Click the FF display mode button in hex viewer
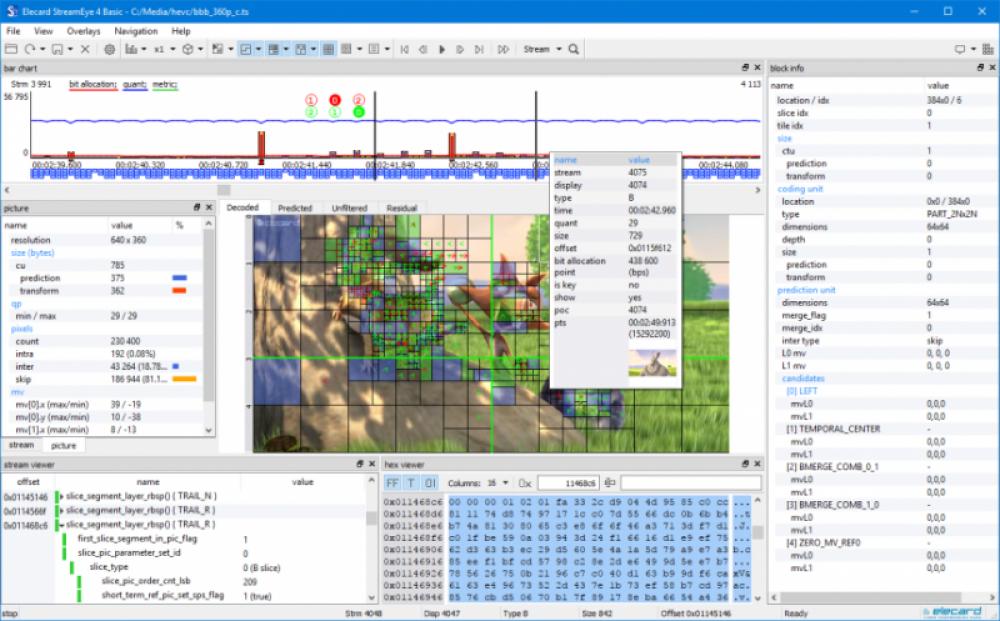Image resolution: width=1000 pixels, height=621 pixels. pos(392,482)
